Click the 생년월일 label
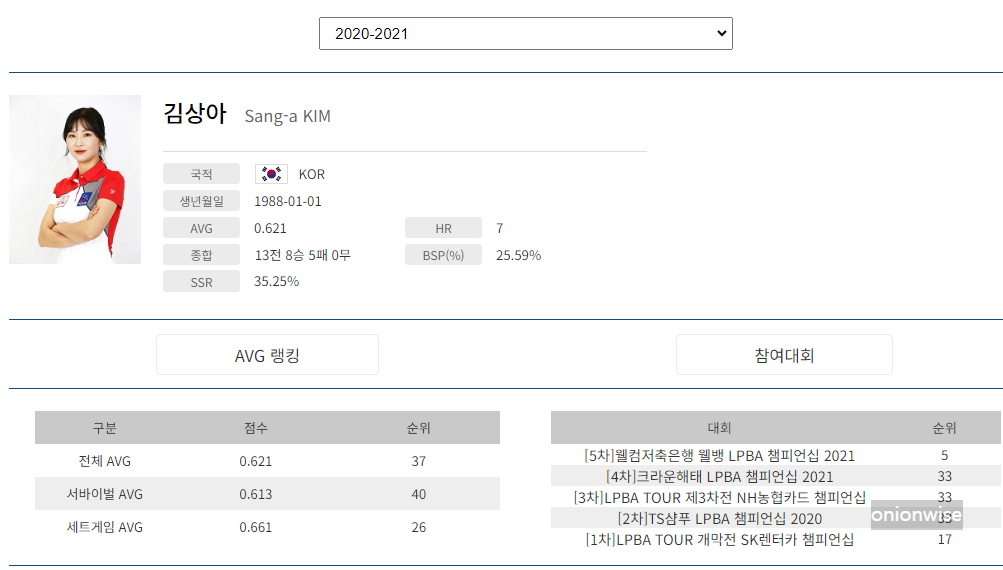The image size is (1003, 570). tap(201, 201)
